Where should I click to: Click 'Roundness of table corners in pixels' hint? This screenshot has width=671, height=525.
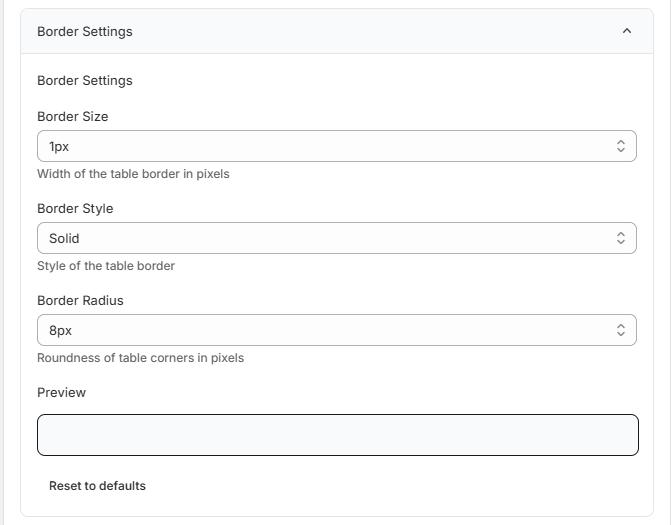[x=140, y=358]
